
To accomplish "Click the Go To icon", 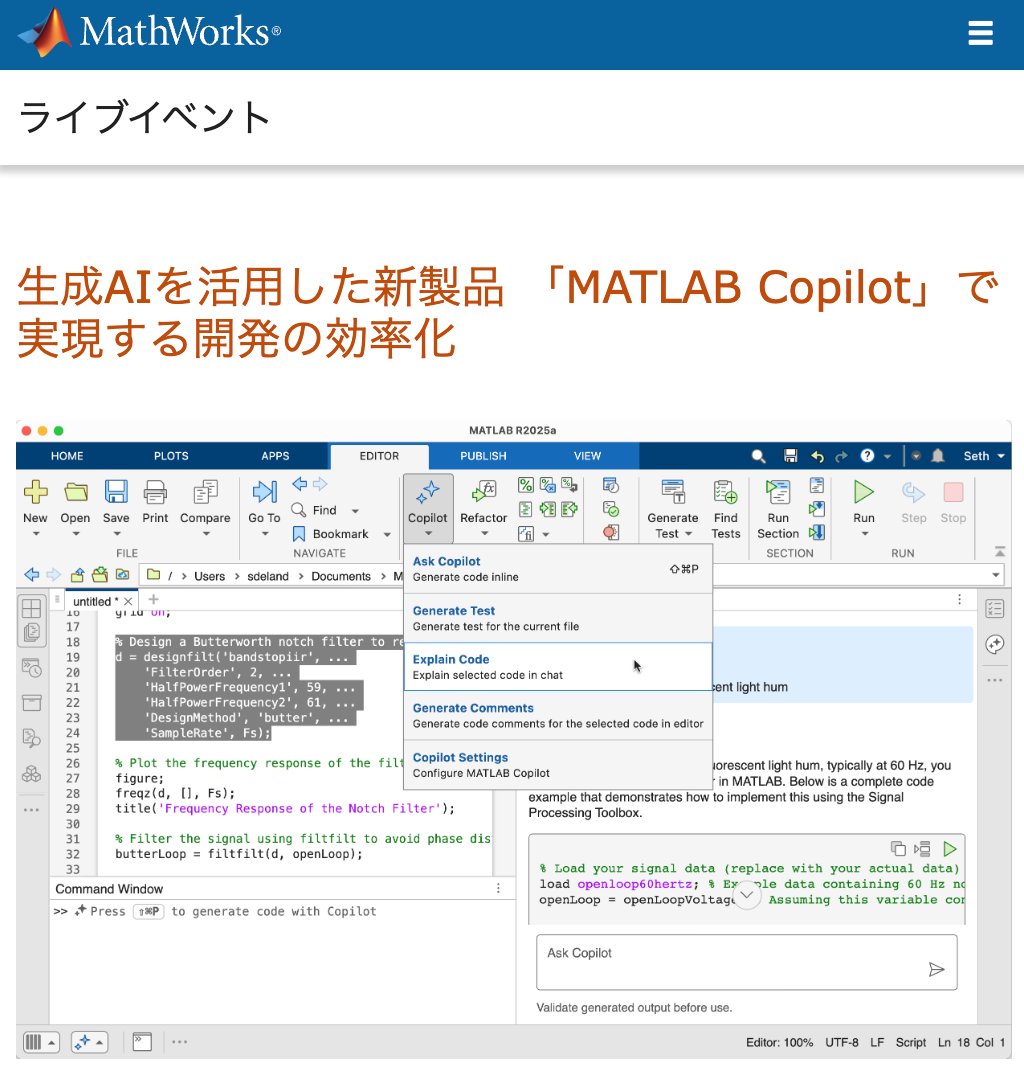I will click(x=264, y=491).
